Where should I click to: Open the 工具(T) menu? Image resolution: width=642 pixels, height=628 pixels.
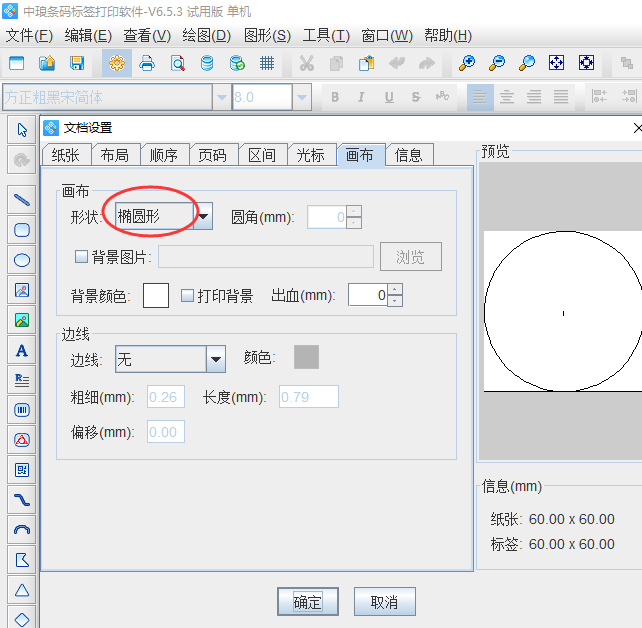click(x=326, y=35)
